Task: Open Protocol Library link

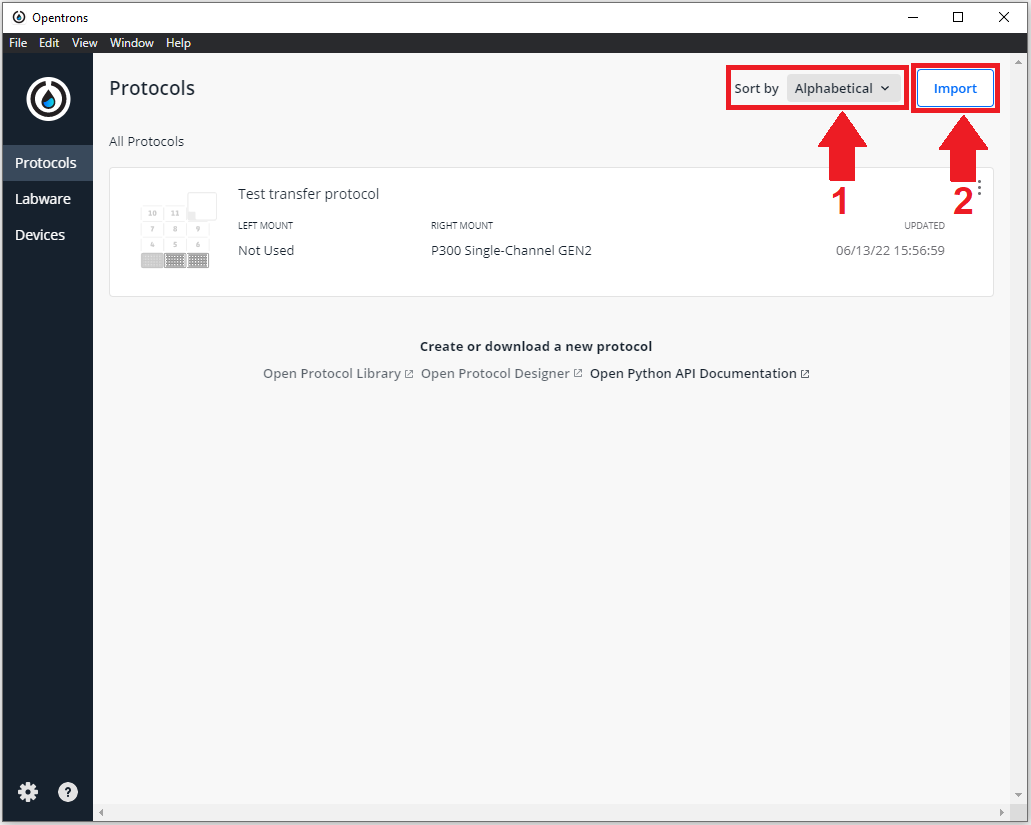Action: tap(338, 373)
